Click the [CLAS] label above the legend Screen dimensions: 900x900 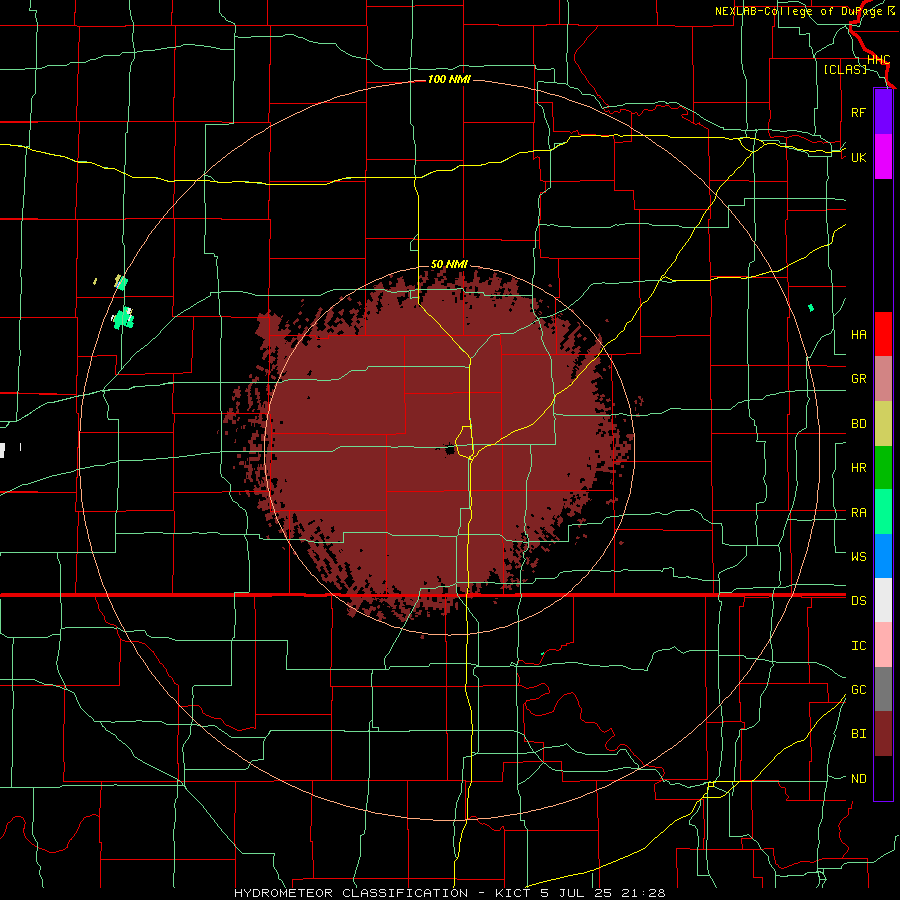(845, 69)
